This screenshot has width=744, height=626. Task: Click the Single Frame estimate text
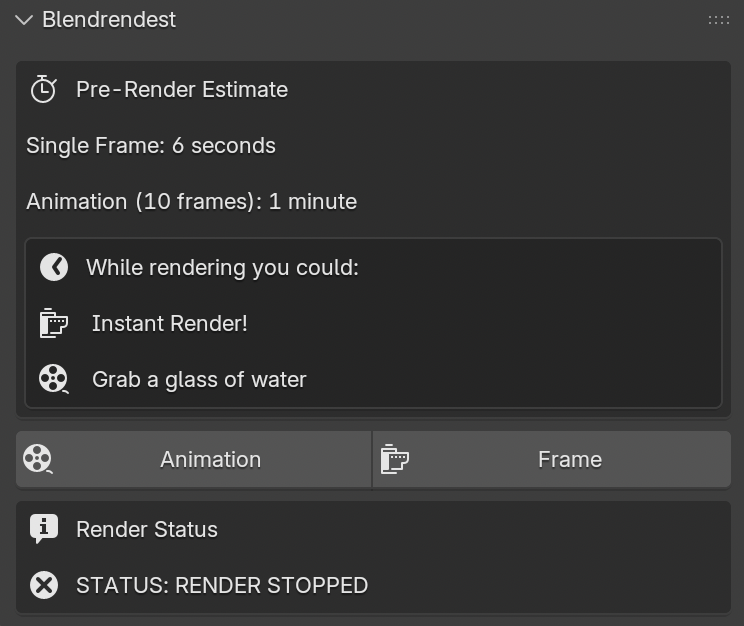151,145
